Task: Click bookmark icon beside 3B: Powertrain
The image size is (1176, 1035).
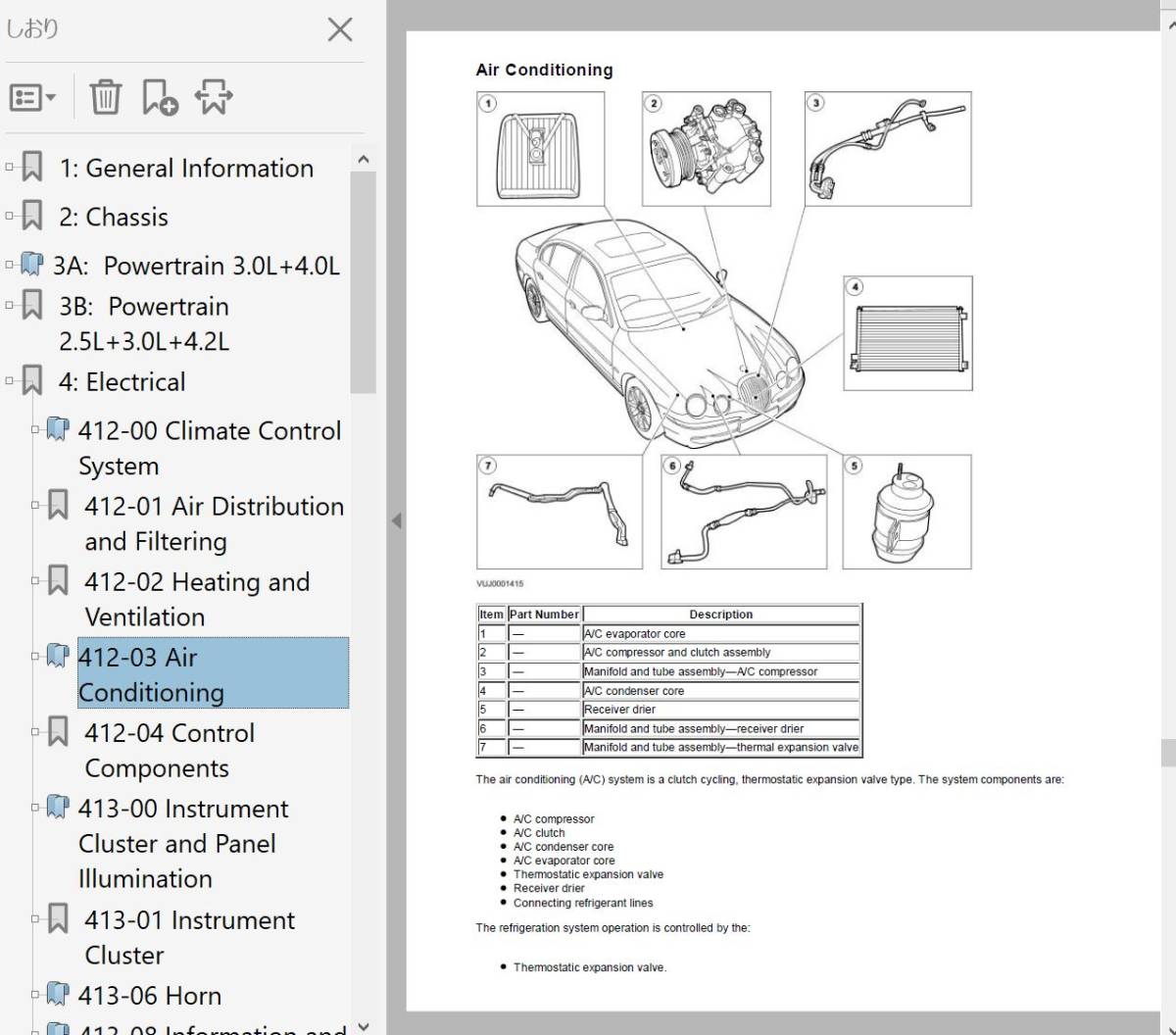Action: pyautogui.click(x=32, y=306)
